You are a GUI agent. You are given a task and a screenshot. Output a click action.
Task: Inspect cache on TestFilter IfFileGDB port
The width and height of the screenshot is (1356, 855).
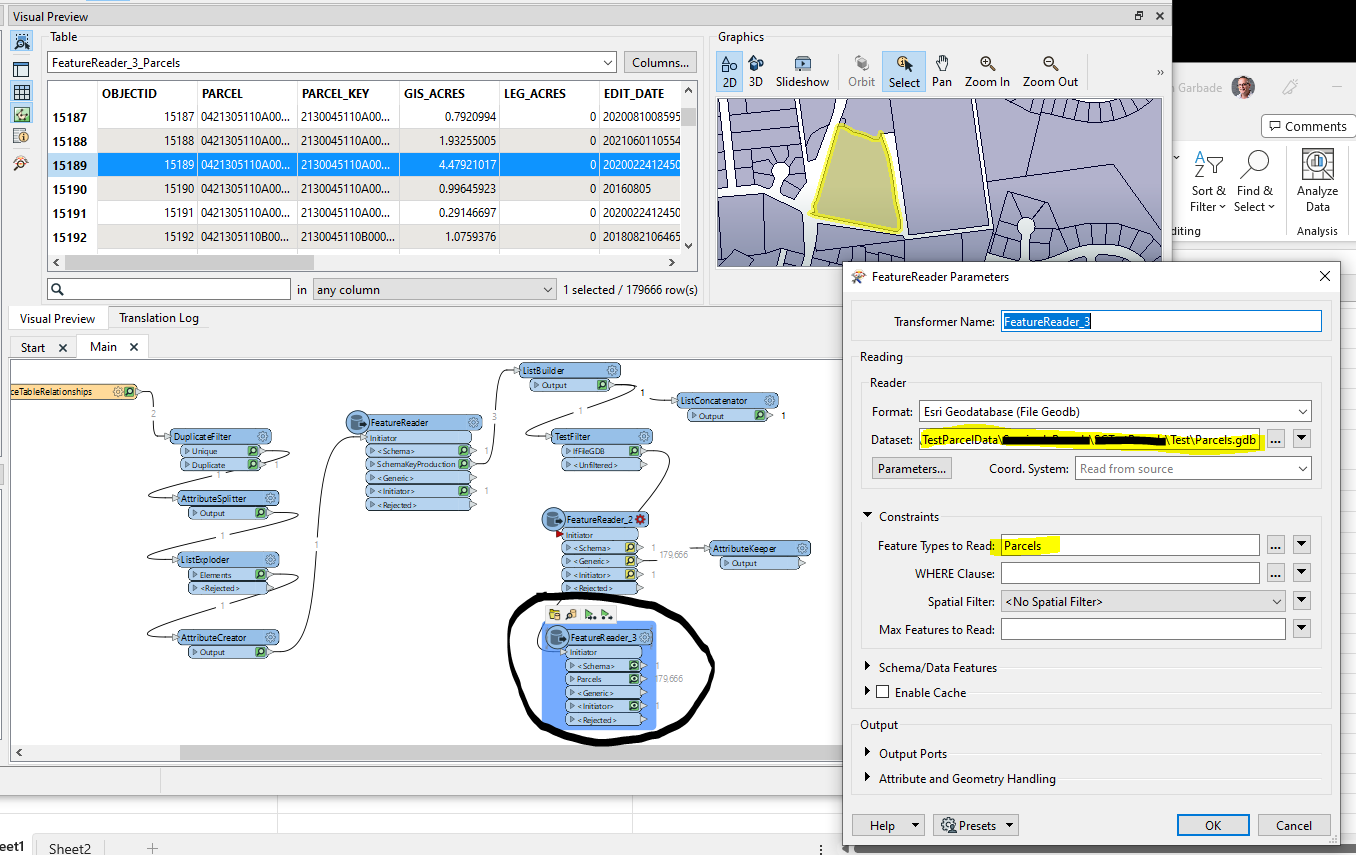tap(632, 451)
